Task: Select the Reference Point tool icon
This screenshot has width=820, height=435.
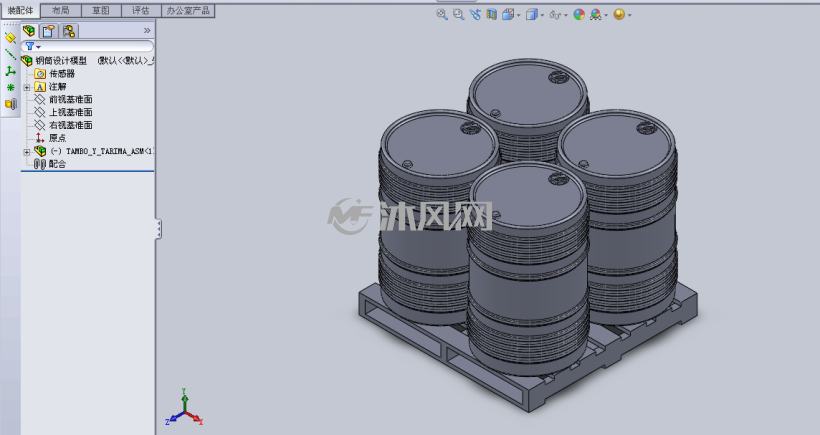Action: 10,87
